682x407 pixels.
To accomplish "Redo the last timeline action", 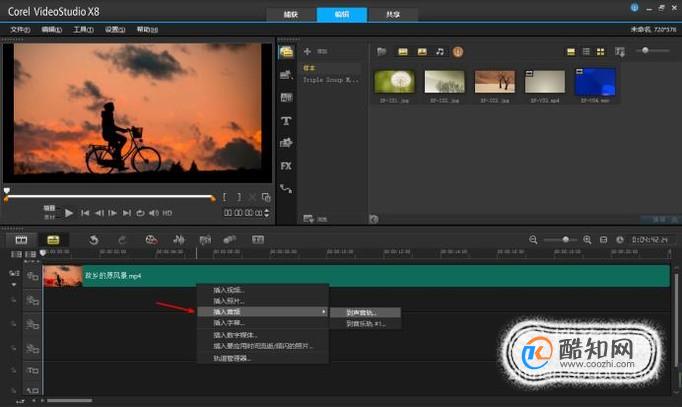I will point(122,240).
